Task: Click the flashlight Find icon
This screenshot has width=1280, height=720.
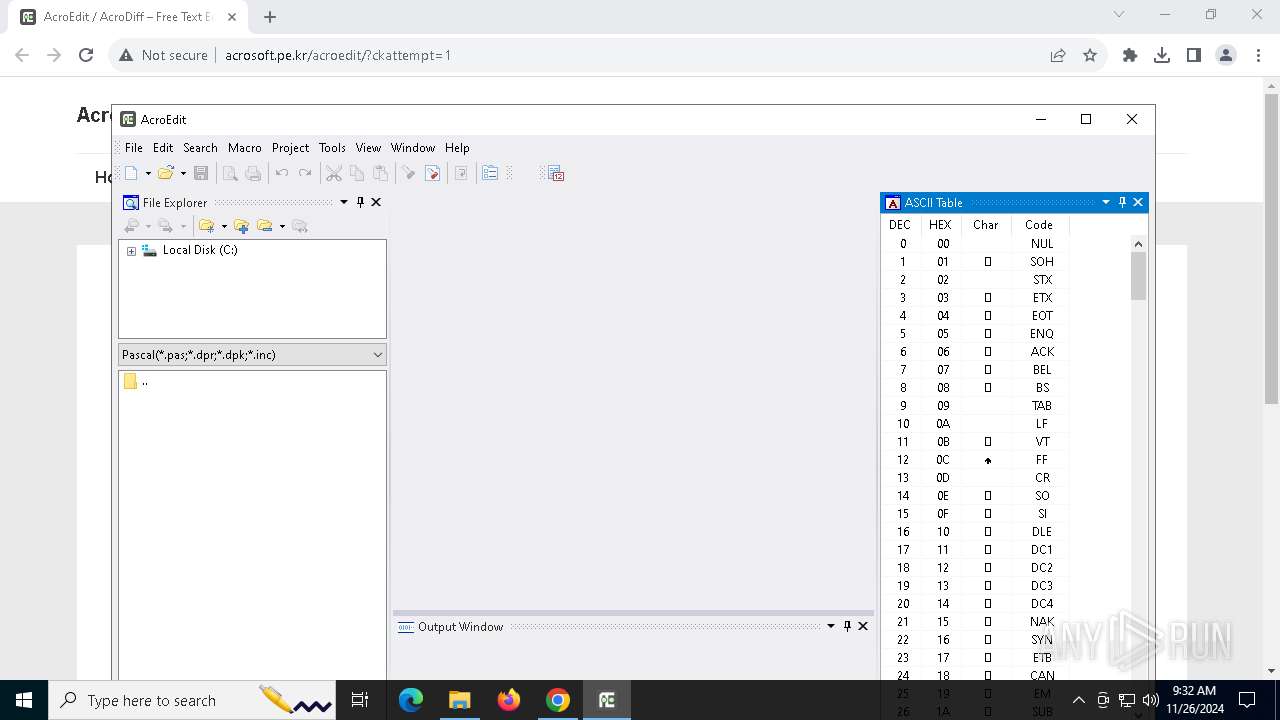Action: click(409, 173)
